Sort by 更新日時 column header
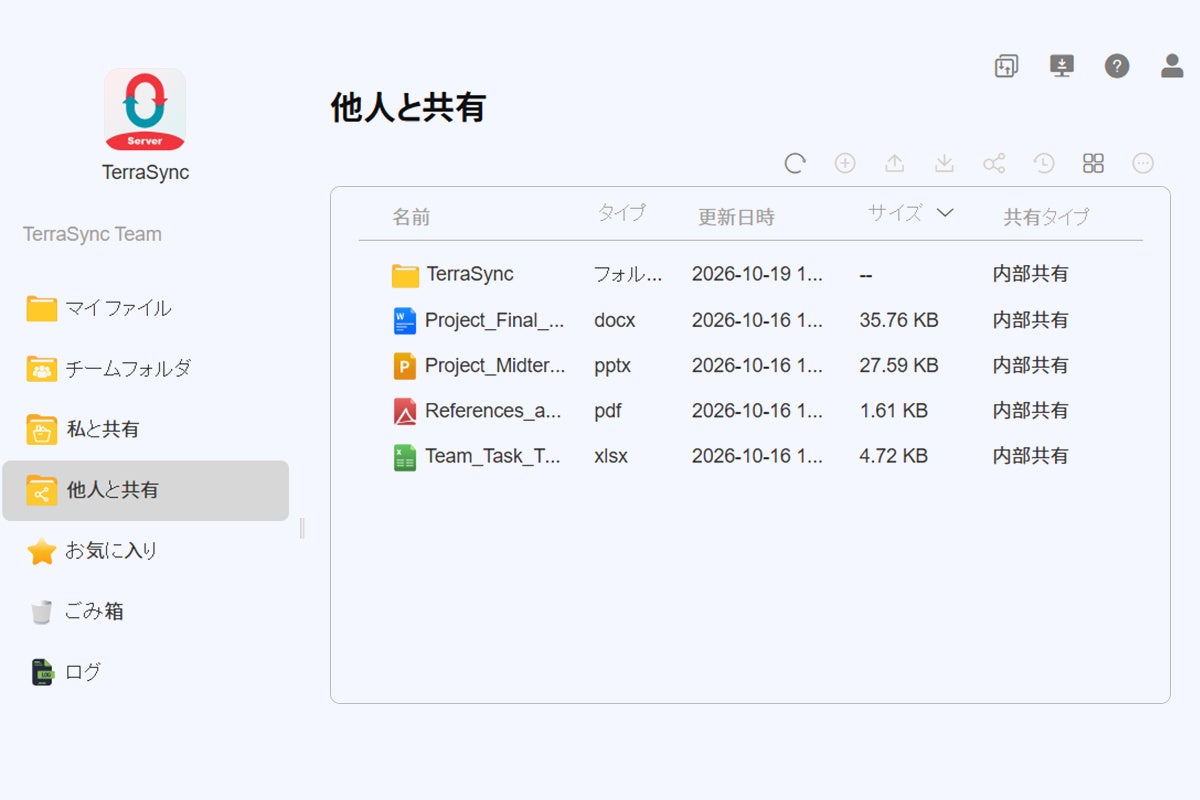 (x=736, y=217)
